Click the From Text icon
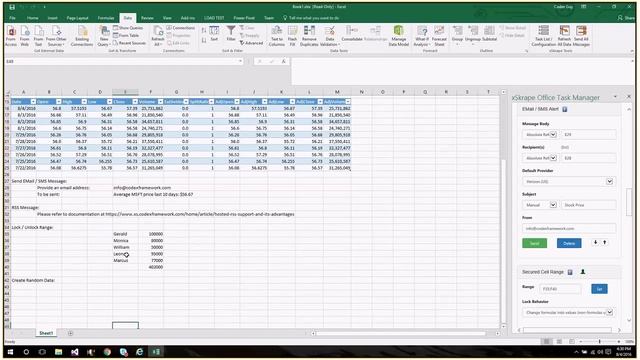 pos(38,36)
